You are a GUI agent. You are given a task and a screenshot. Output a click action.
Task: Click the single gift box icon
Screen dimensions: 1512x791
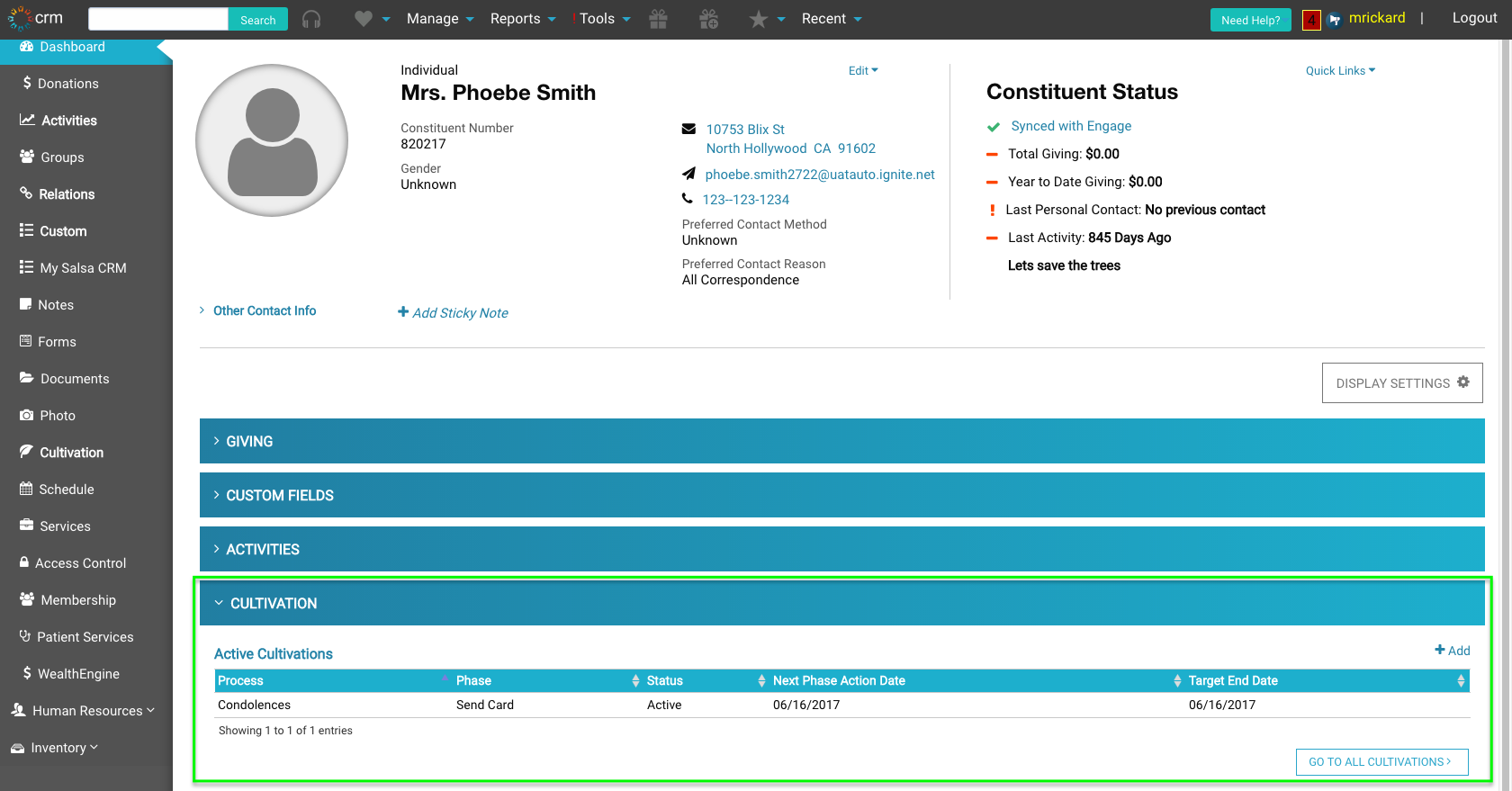coord(659,19)
